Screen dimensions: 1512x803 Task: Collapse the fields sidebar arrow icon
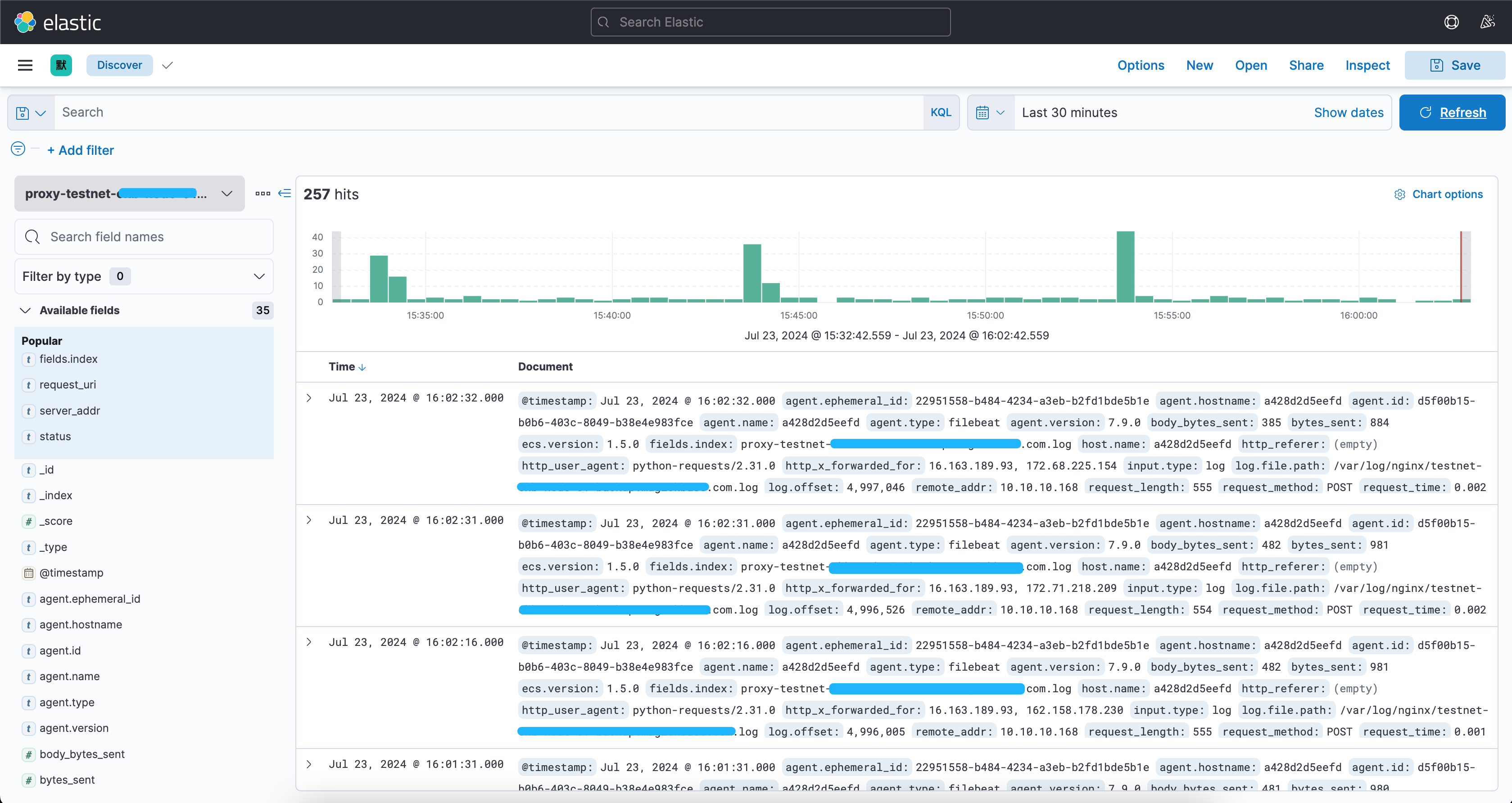coord(285,194)
